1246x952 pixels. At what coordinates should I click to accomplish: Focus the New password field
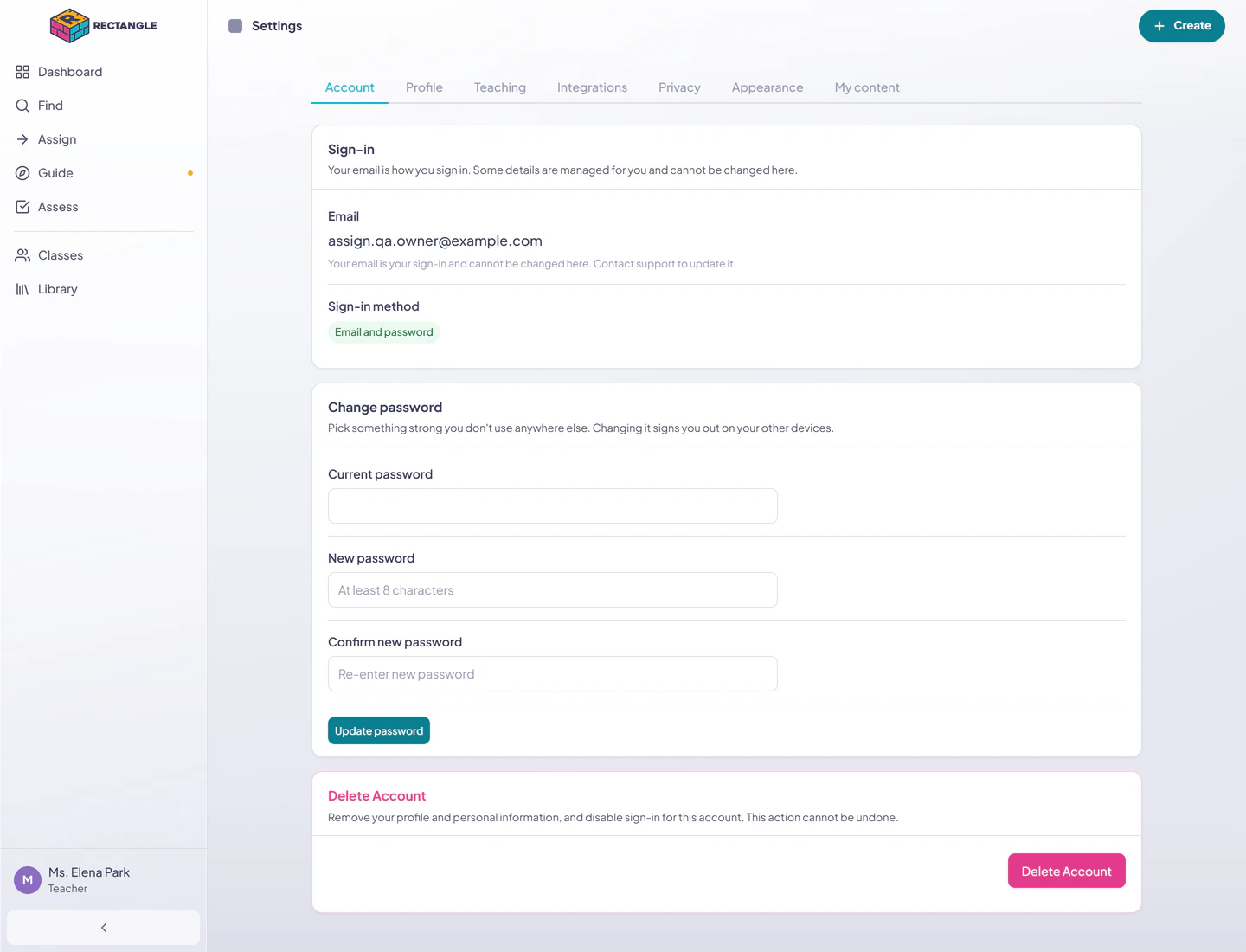tap(553, 589)
